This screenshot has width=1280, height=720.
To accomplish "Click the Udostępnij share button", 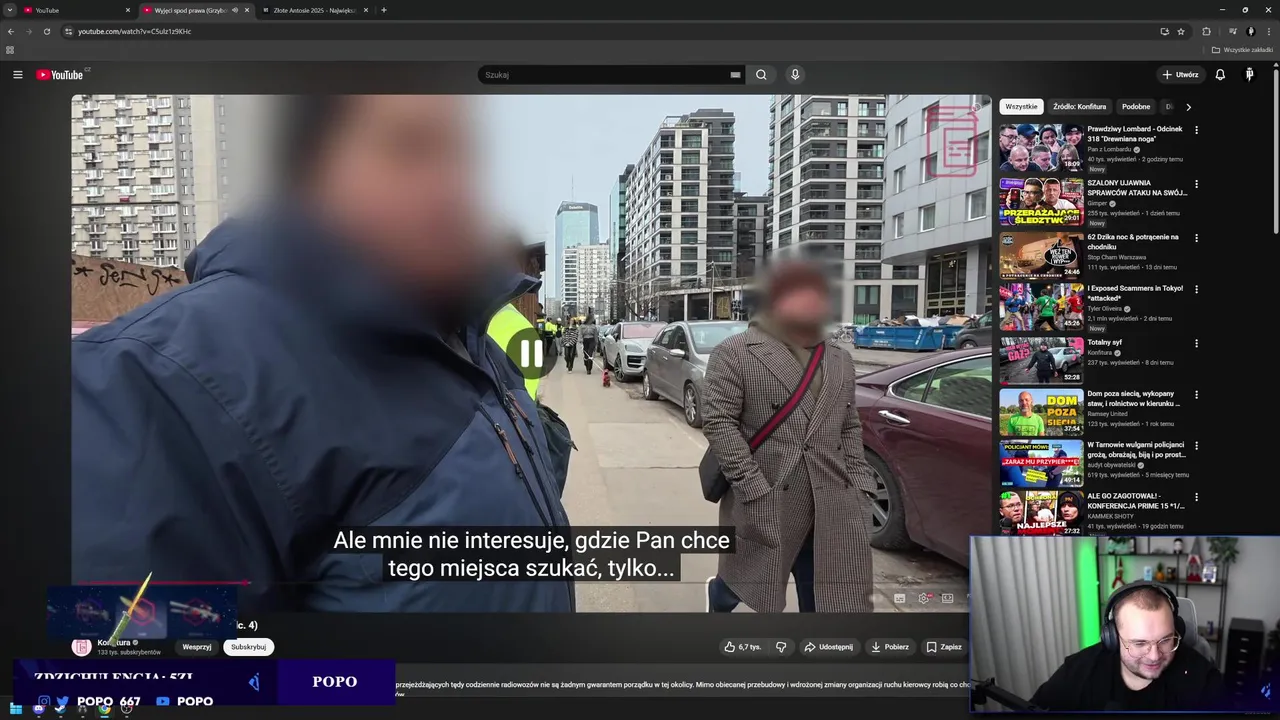I will point(829,647).
